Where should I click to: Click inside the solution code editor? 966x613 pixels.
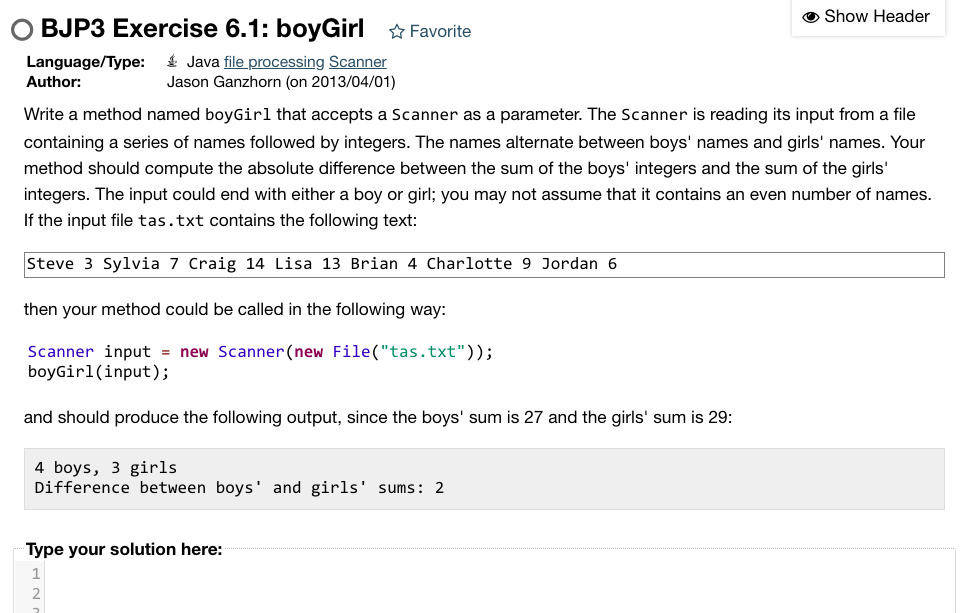[x=400, y=585]
